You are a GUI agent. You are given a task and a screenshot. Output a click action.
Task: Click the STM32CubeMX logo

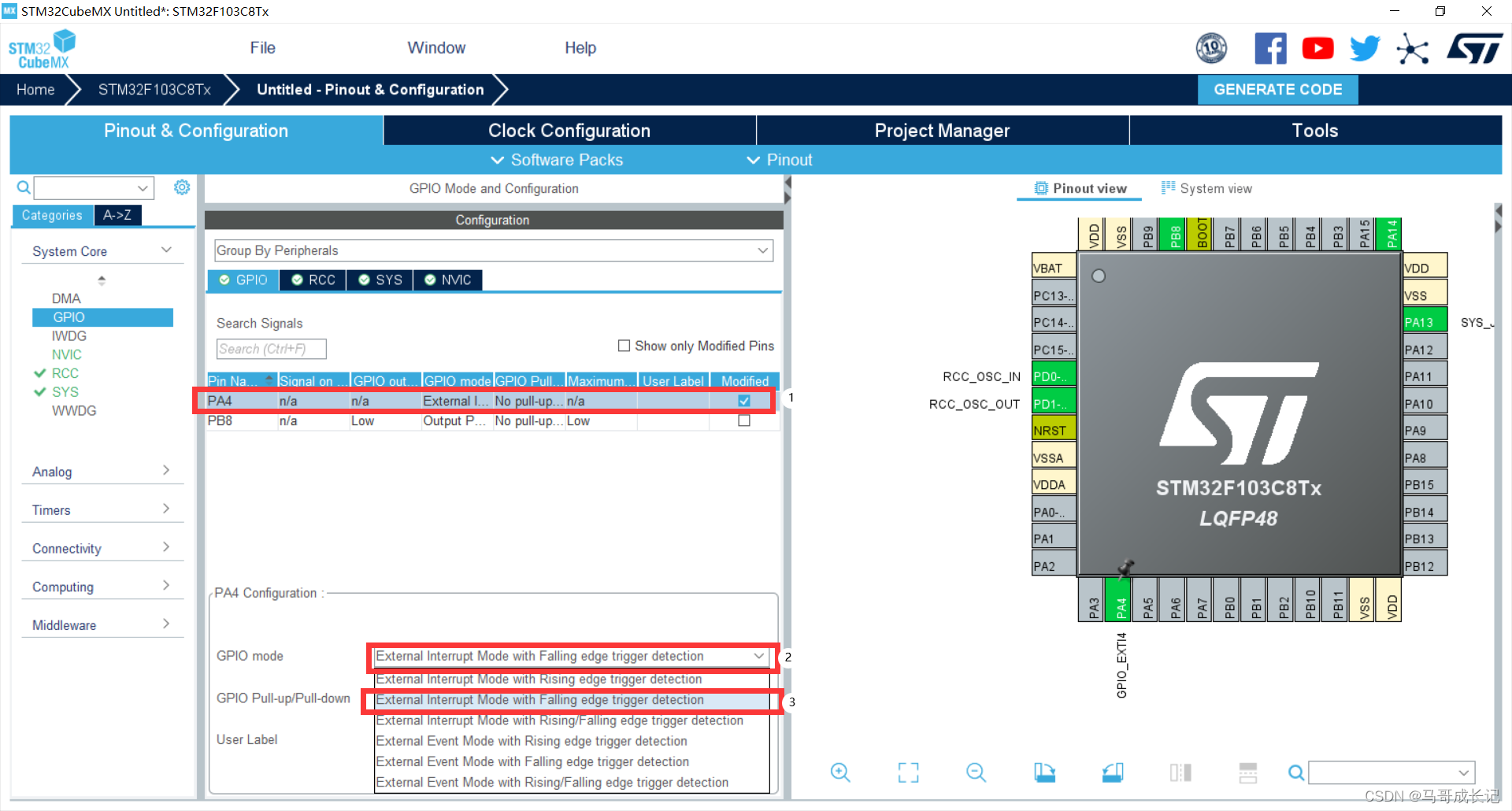click(x=42, y=49)
